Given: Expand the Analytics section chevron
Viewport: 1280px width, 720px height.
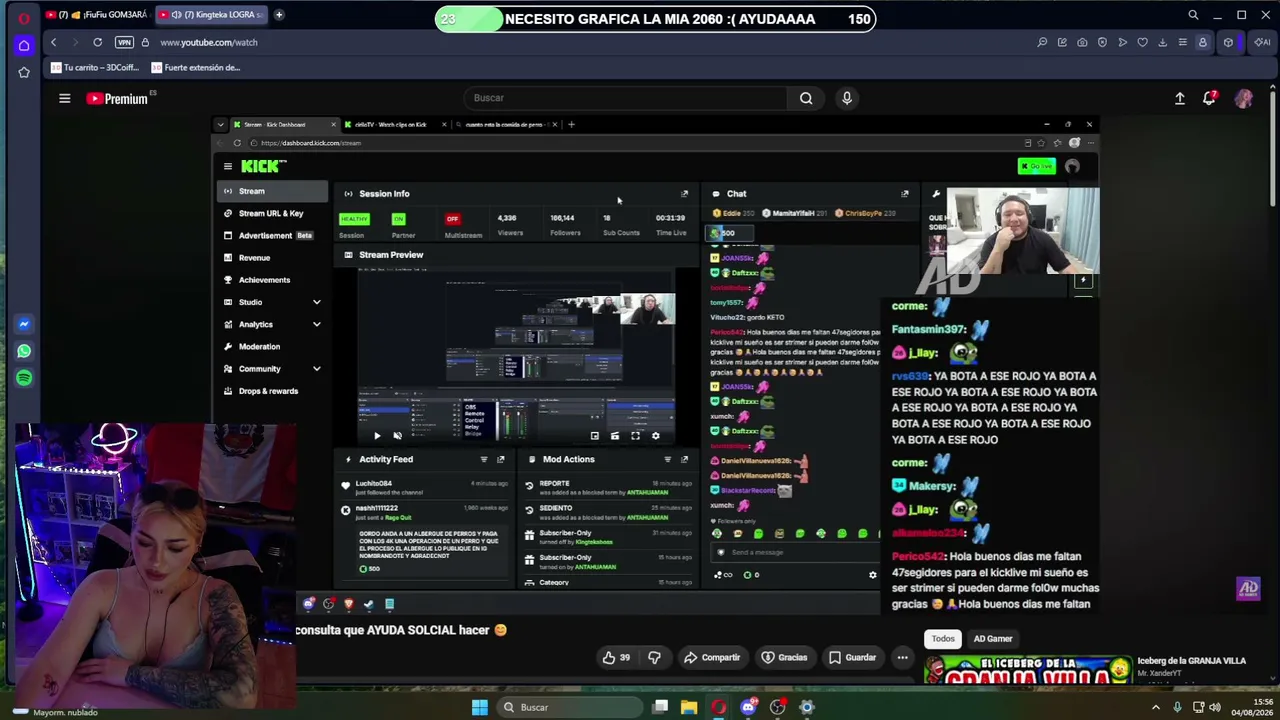Looking at the screenshot, I should (316, 324).
